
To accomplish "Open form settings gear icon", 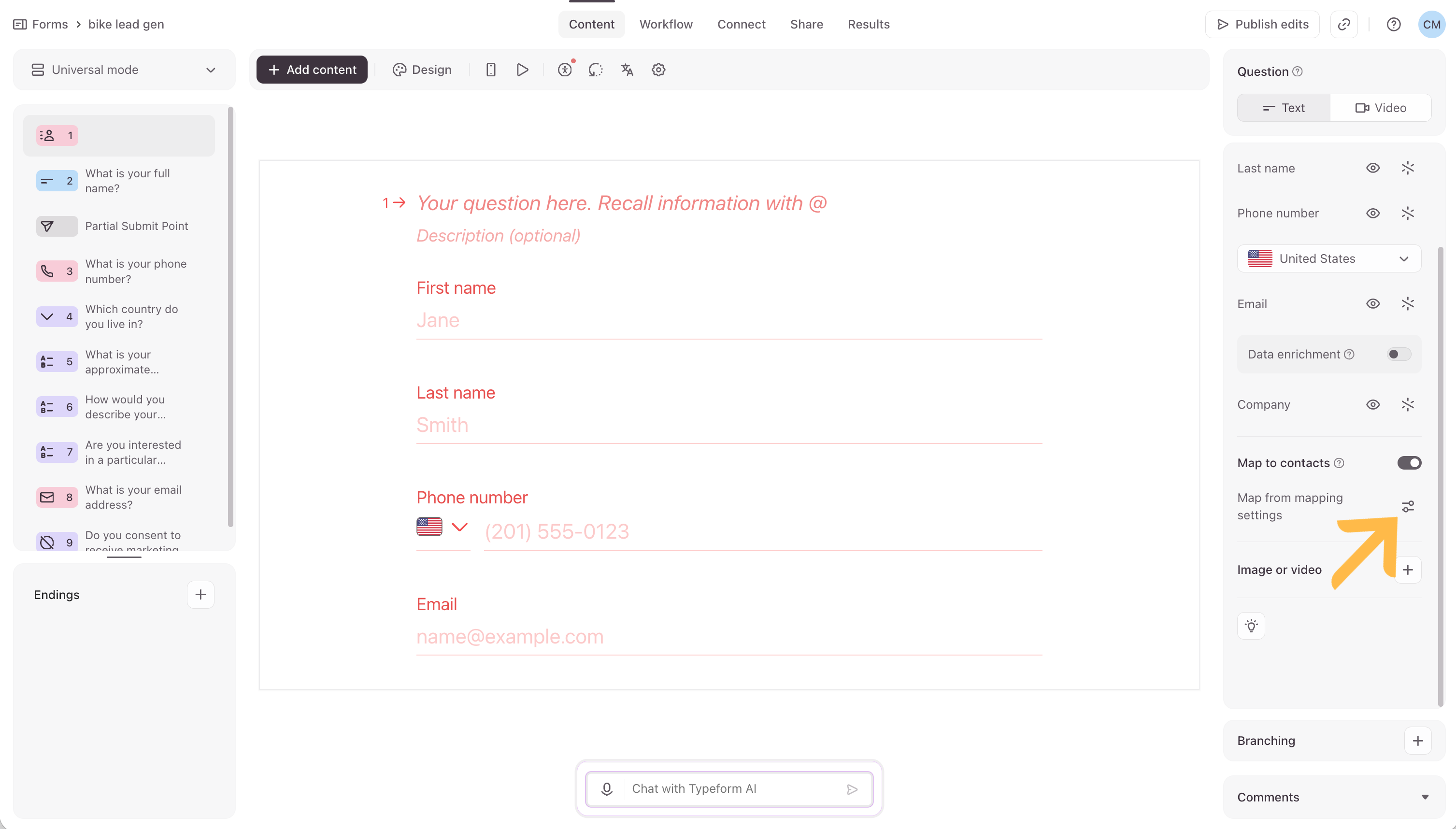I will pos(658,70).
